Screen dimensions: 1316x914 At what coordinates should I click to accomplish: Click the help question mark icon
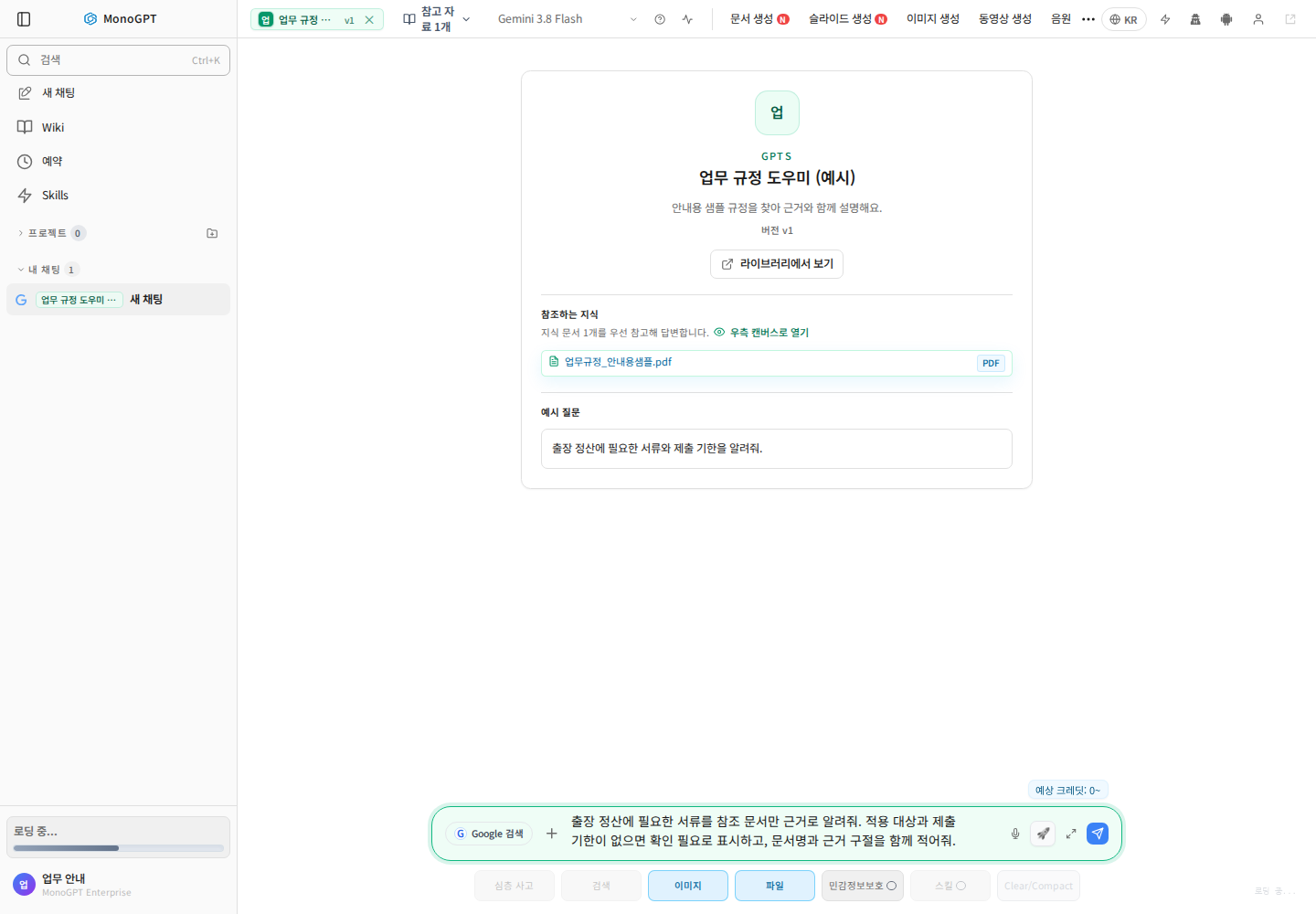[660, 19]
